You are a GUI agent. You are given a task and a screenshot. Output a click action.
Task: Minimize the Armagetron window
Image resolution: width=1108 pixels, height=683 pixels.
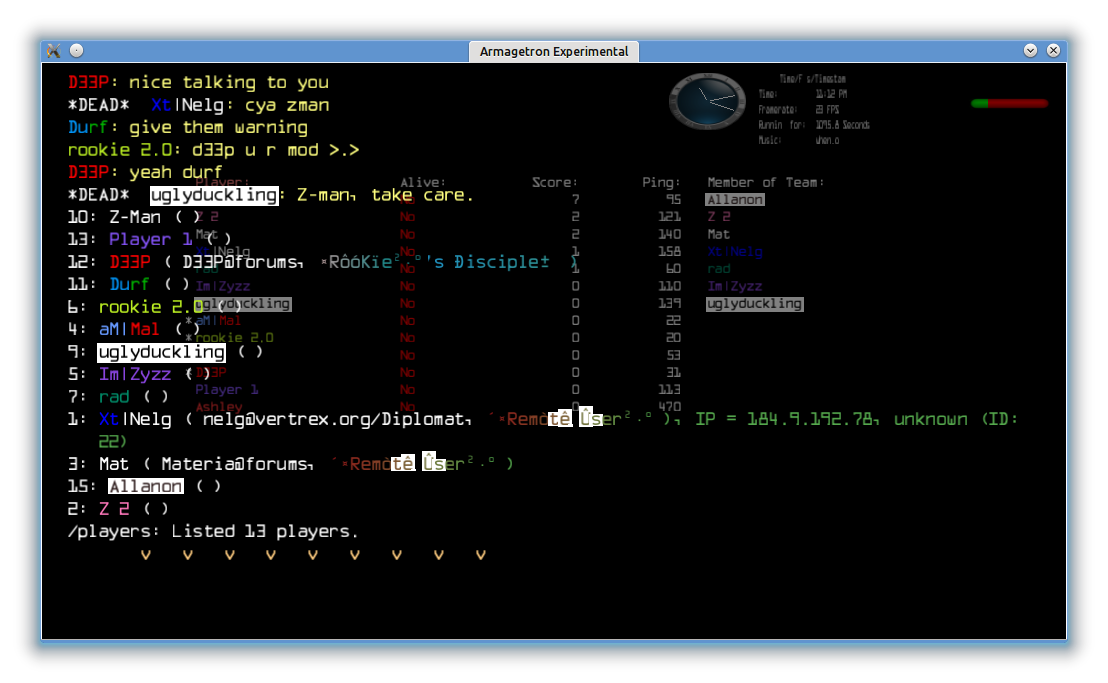pyautogui.click(x=1031, y=51)
